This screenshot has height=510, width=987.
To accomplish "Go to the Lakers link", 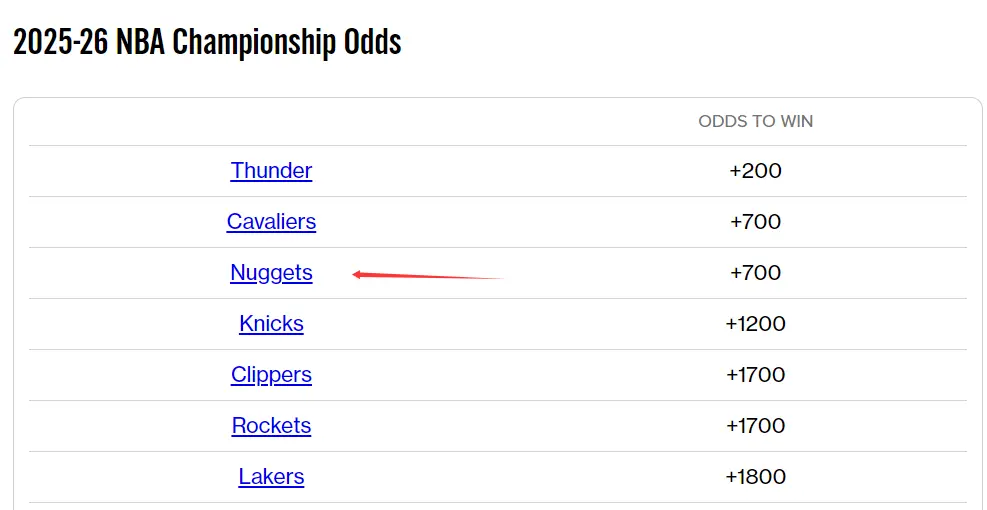I will (271, 477).
